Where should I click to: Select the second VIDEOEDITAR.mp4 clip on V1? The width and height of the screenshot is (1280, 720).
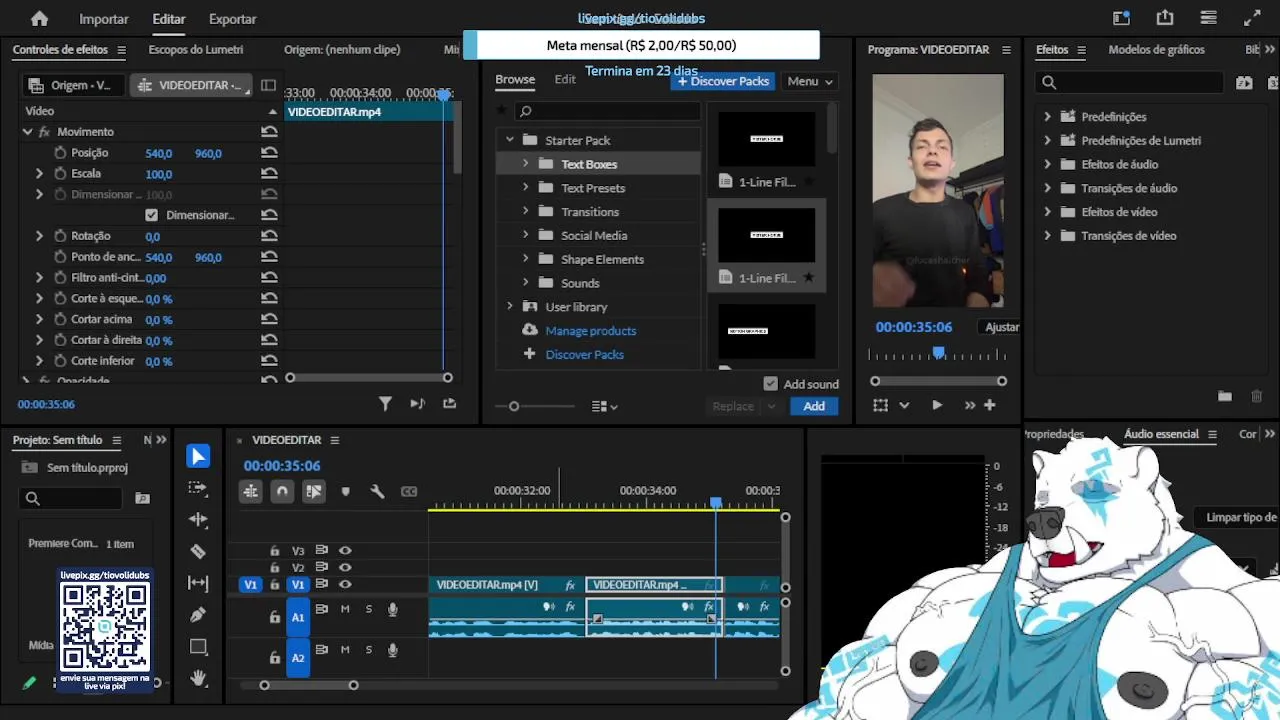(653, 585)
